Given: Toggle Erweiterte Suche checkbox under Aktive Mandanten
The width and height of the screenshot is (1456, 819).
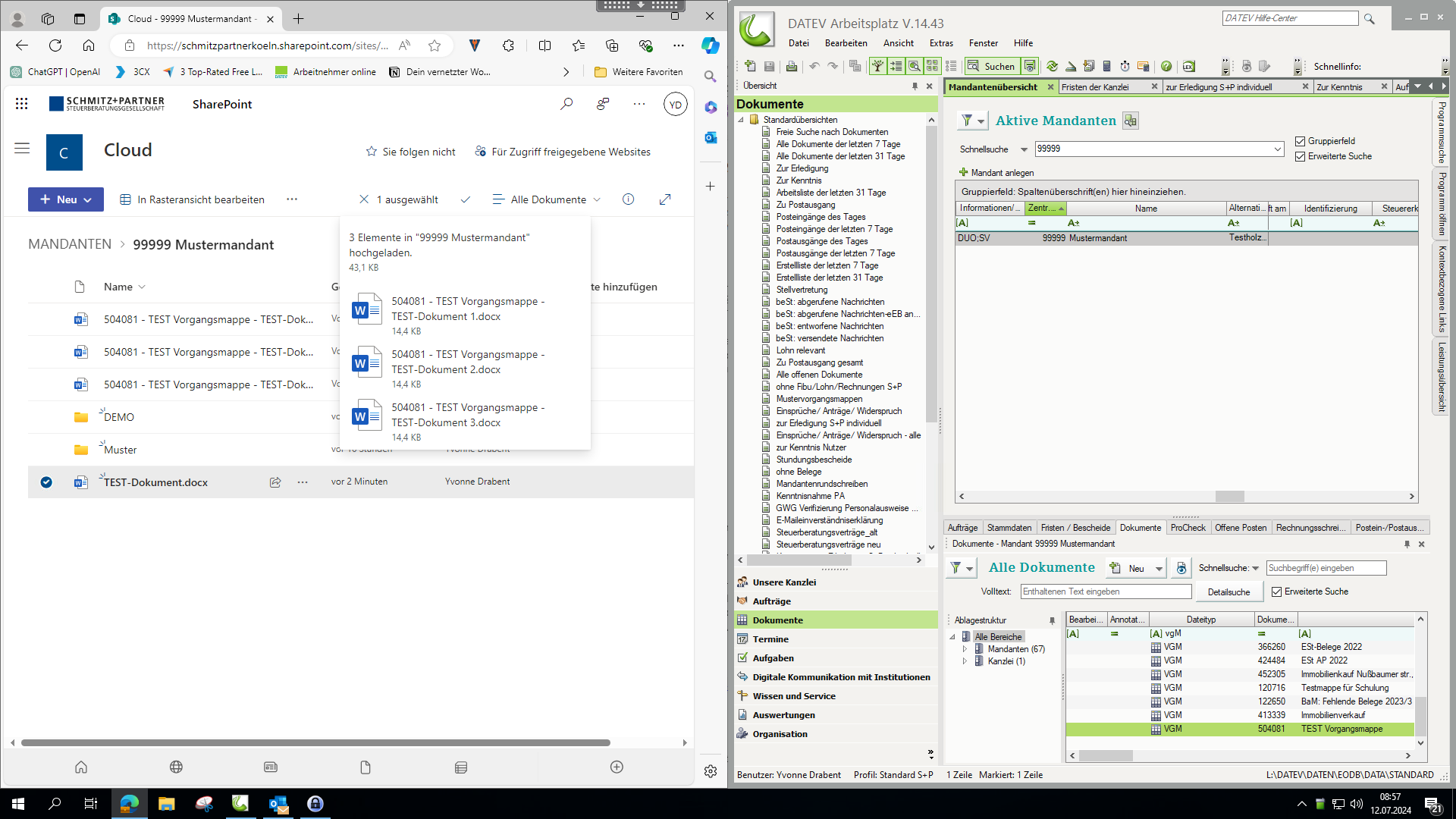Looking at the screenshot, I should click(1301, 156).
